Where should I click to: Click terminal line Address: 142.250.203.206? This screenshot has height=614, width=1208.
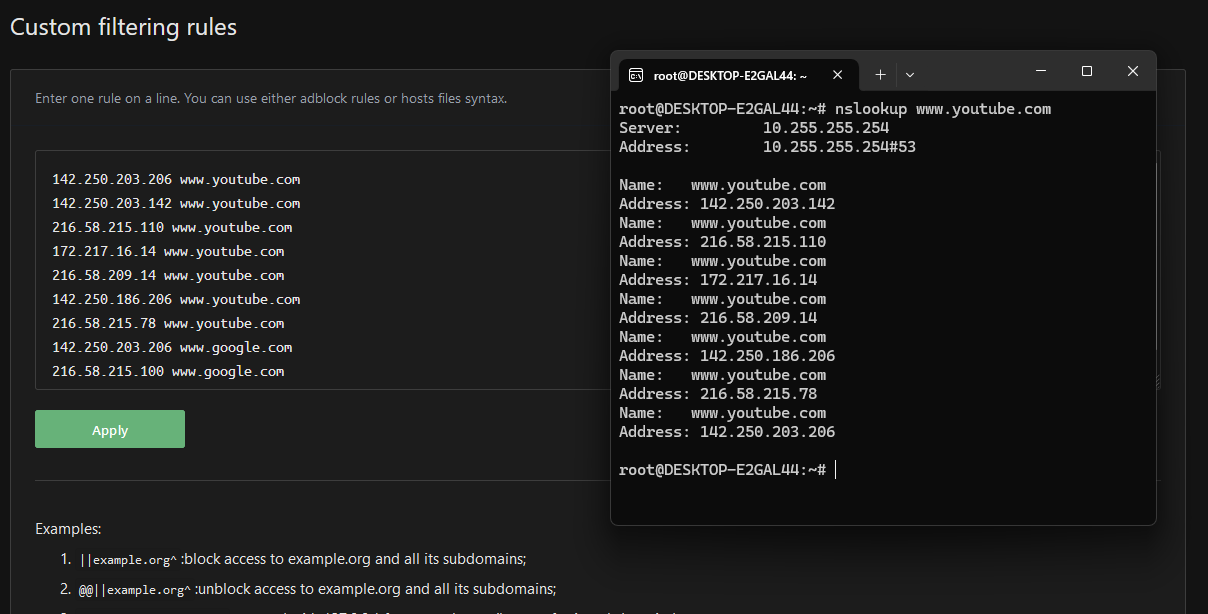point(727,432)
